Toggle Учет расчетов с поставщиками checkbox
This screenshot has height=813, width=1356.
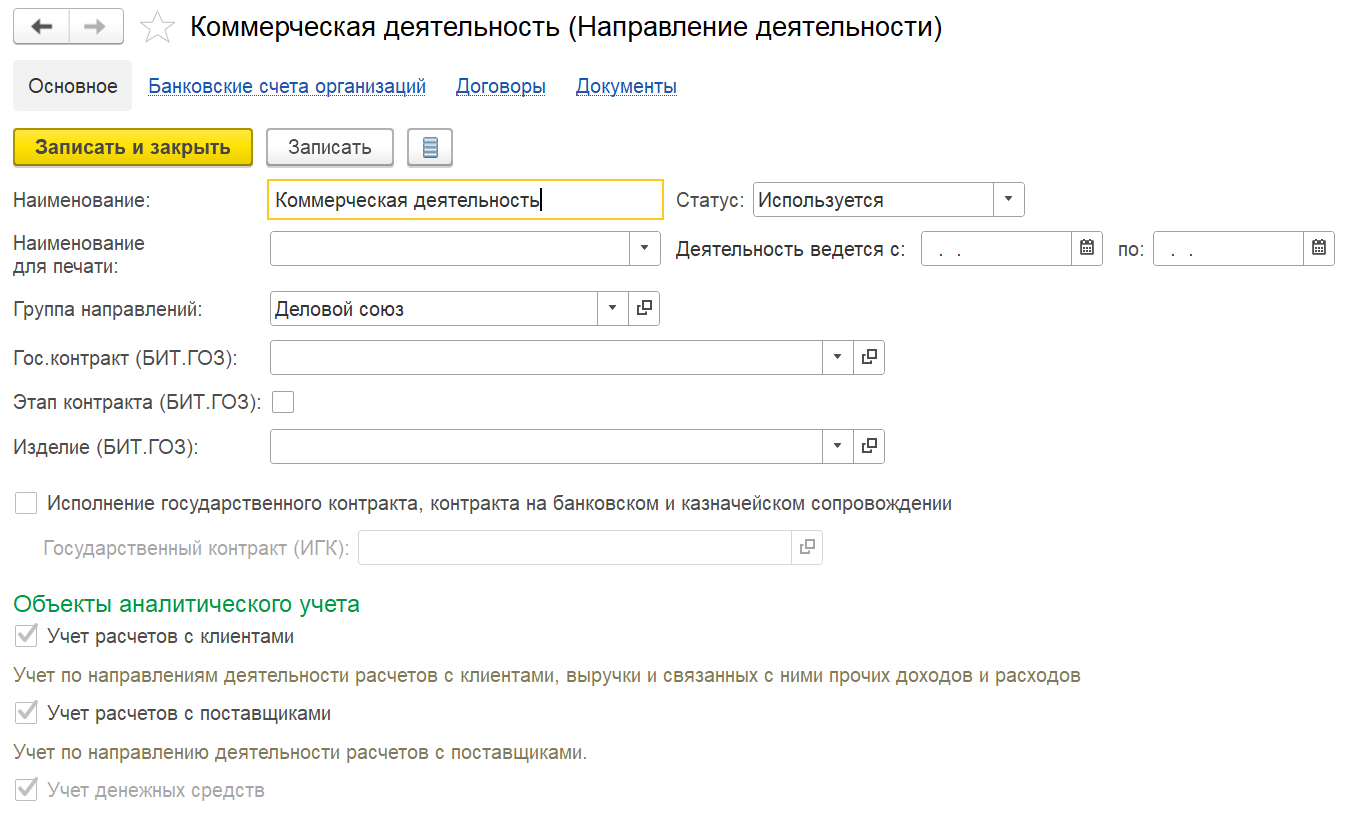coord(26,713)
